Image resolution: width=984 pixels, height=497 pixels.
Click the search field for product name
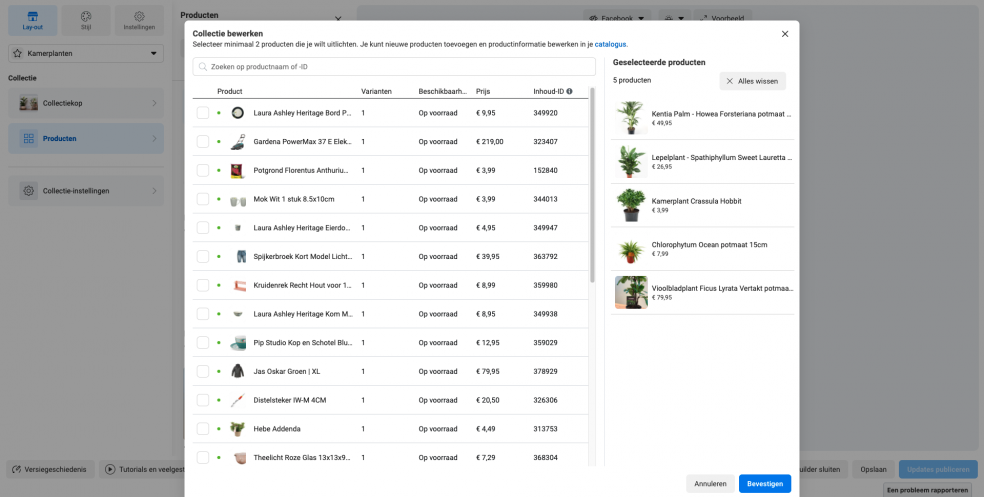pyautogui.click(x=394, y=67)
